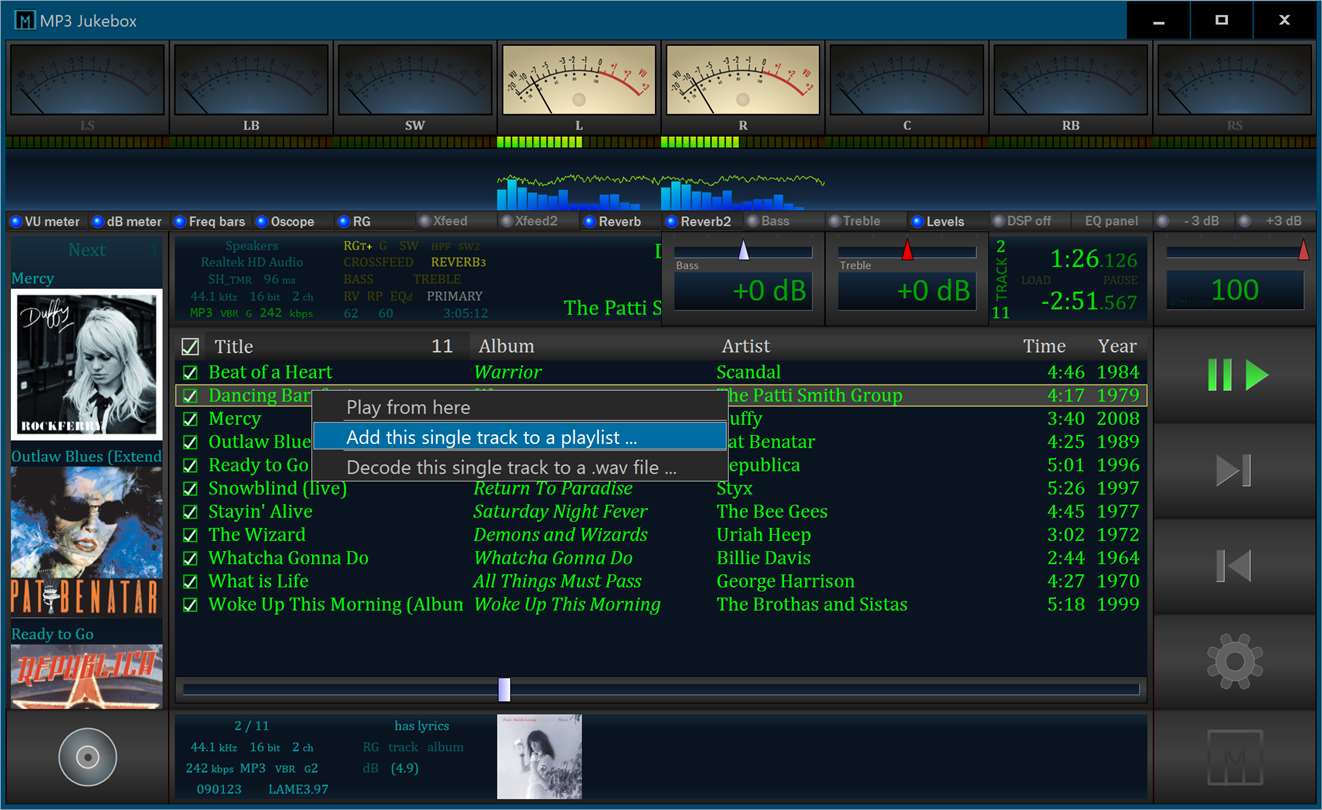This screenshot has height=810, width=1322.
Task: Select Woke Up This Morning track title
Action: [335, 604]
